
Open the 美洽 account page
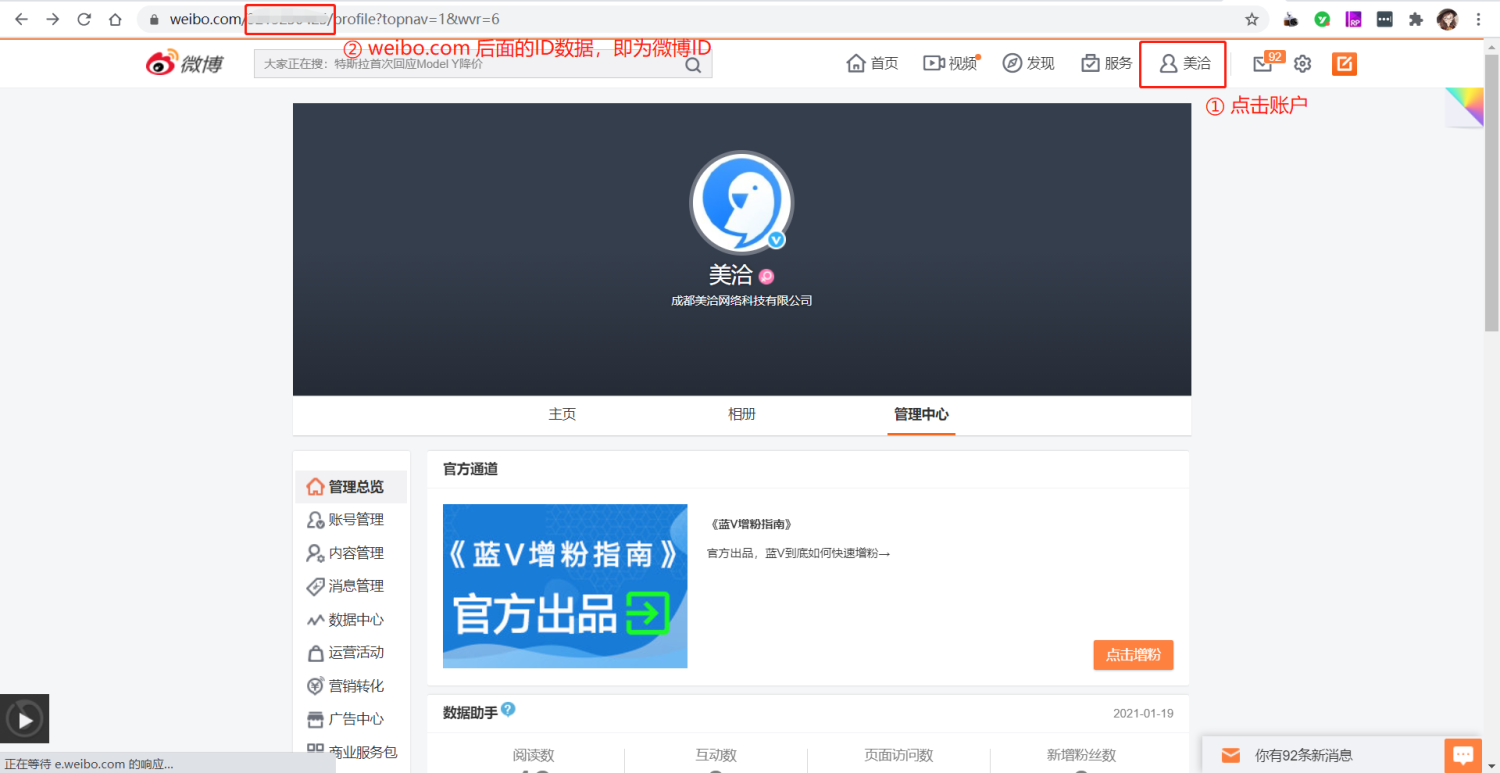1184,63
